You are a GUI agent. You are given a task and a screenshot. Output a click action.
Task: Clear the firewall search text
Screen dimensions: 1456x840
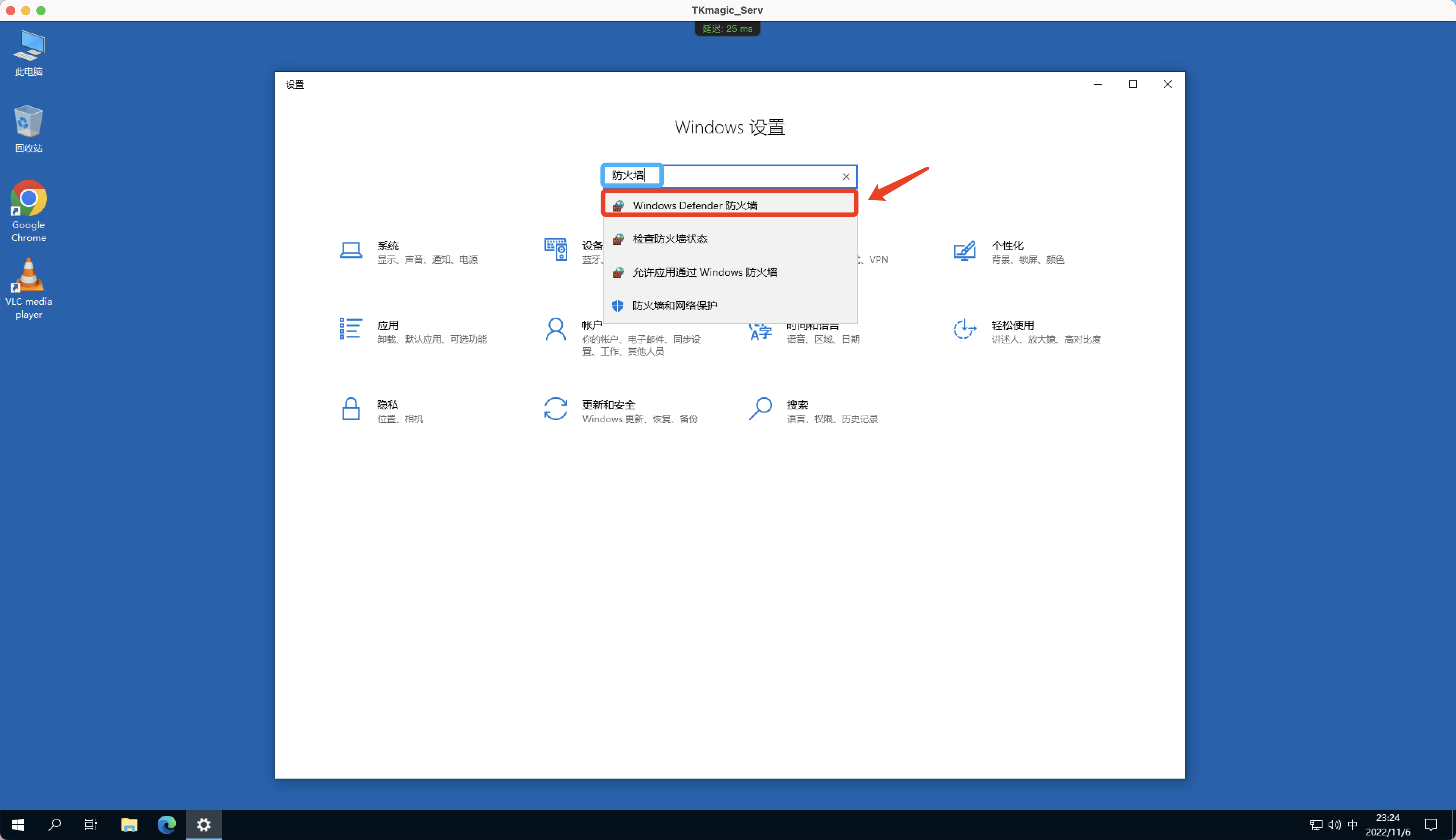(845, 176)
